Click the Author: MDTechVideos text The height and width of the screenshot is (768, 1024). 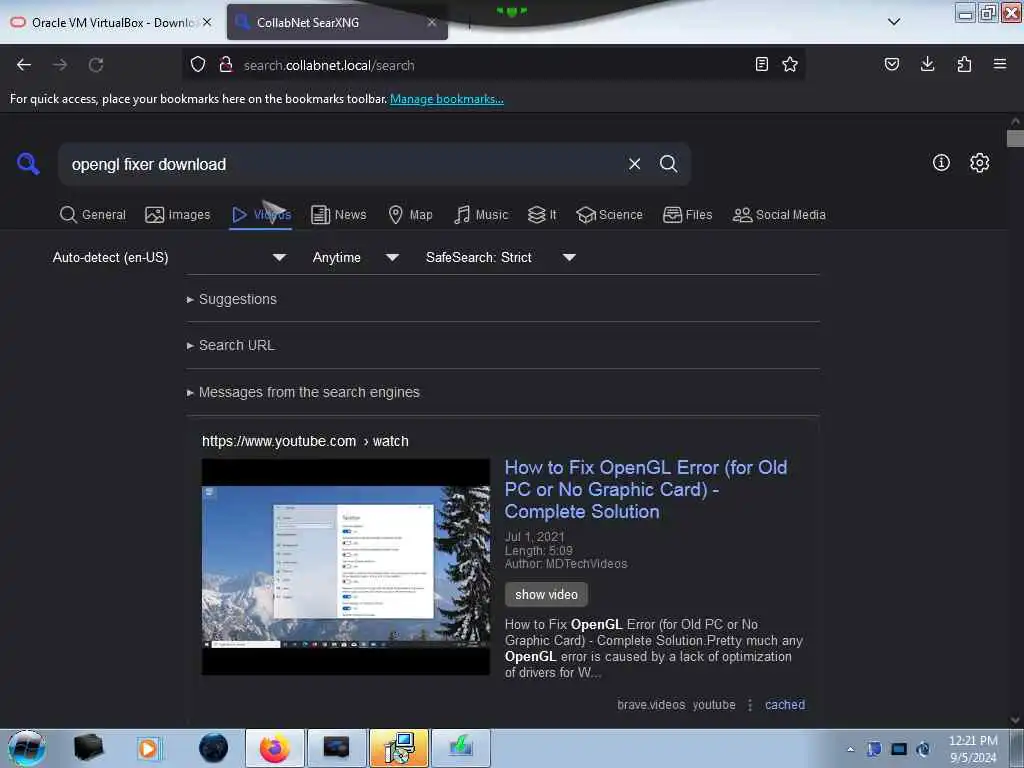coord(566,564)
